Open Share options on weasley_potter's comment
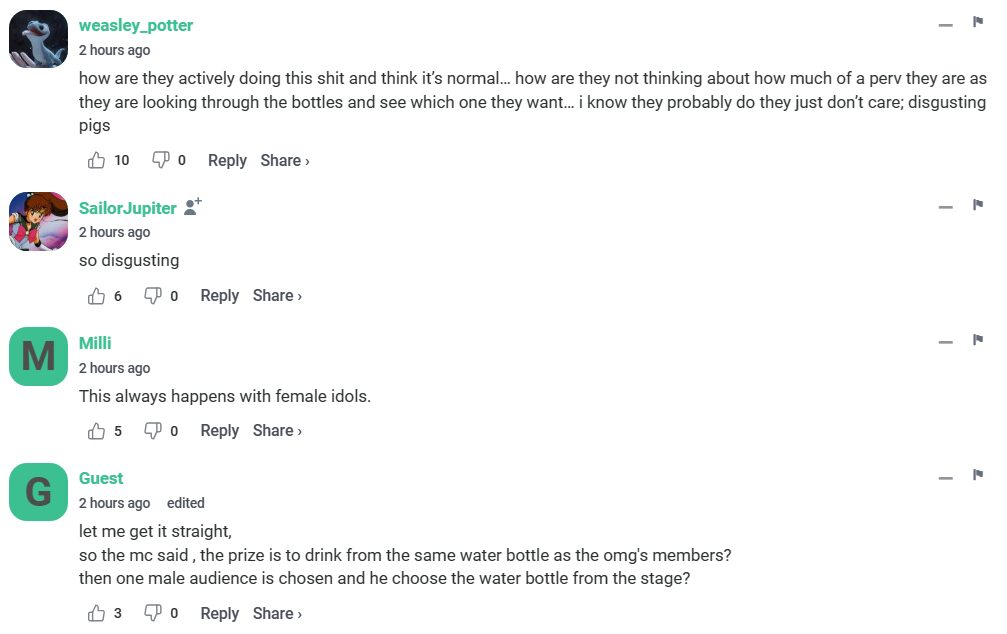 coord(284,160)
